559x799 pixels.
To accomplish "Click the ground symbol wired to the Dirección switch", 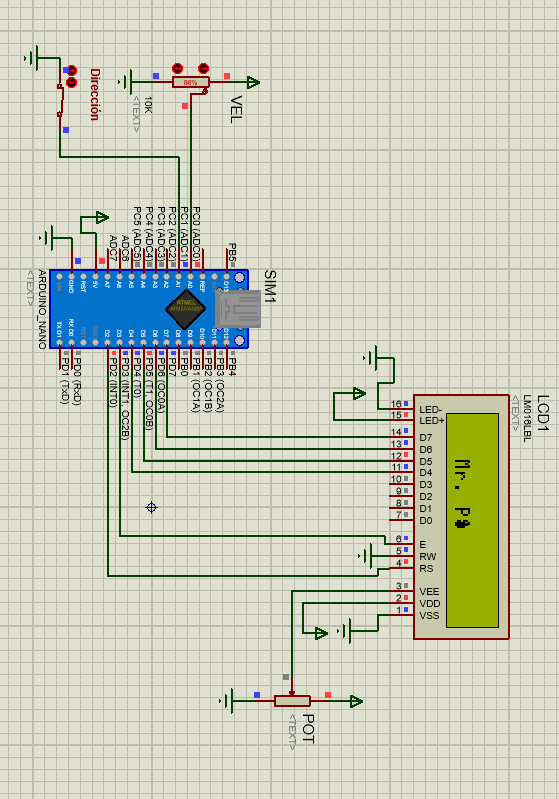I will click(x=32, y=58).
